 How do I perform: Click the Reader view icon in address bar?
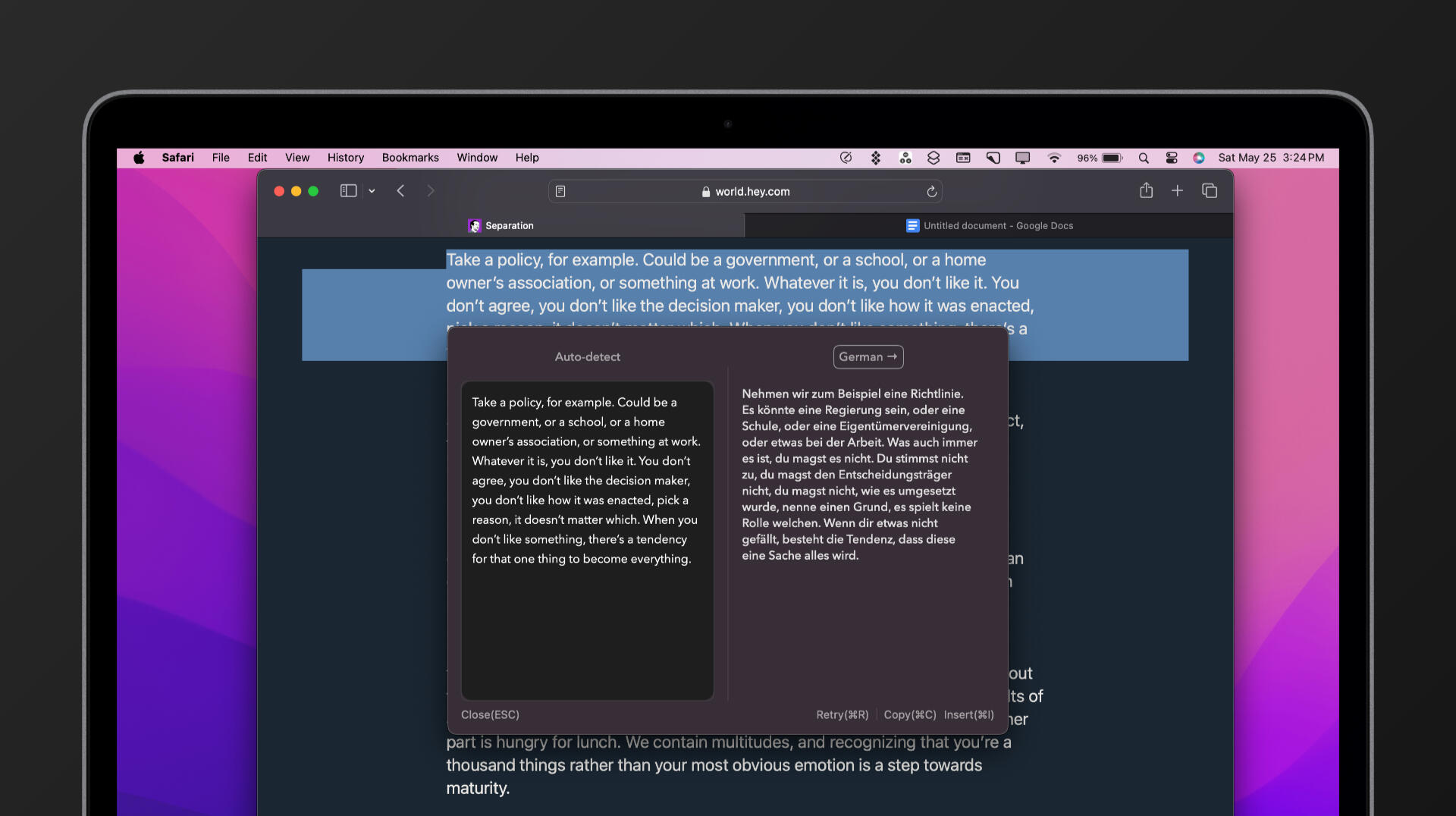point(560,192)
